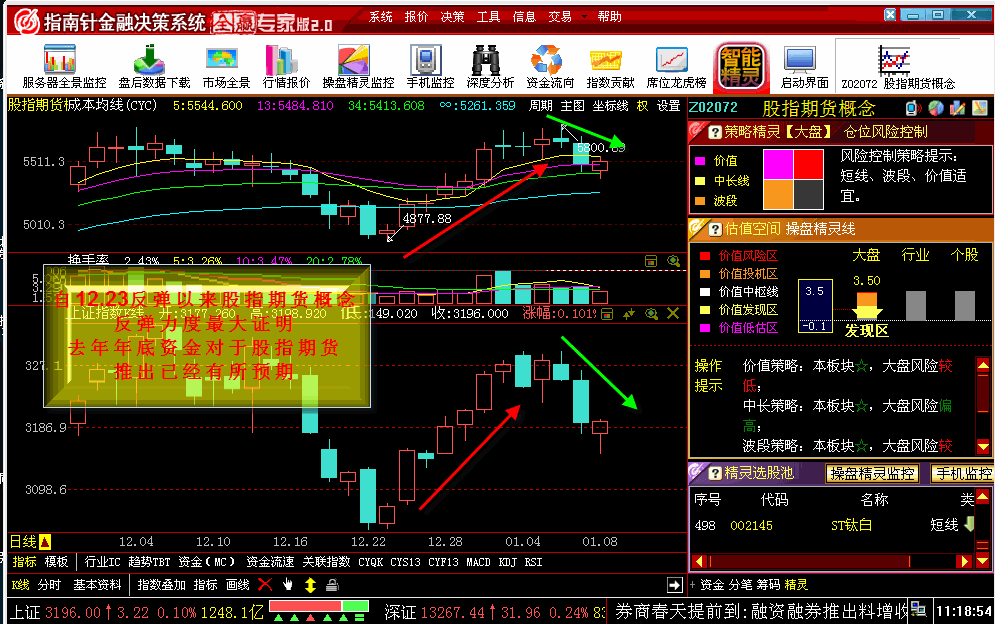
Task: Click the white arrow button at toolbar right
Action: (675, 585)
